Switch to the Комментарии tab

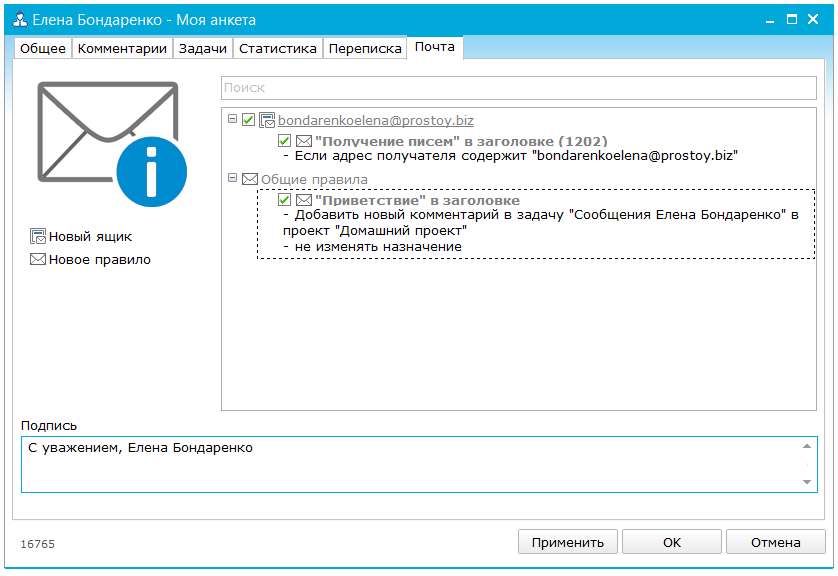(122, 48)
